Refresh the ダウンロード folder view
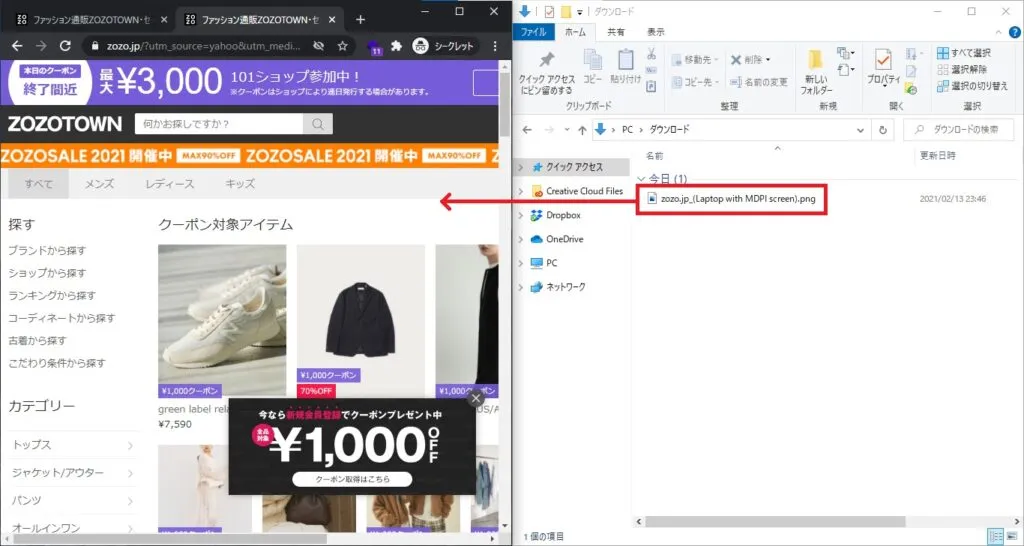 click(883, 130)
